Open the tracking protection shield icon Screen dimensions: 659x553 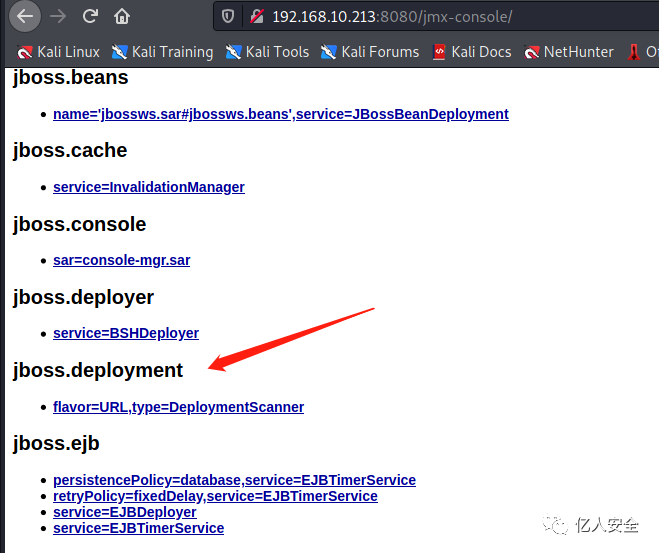pyautogui.click(x=228, y=17)
